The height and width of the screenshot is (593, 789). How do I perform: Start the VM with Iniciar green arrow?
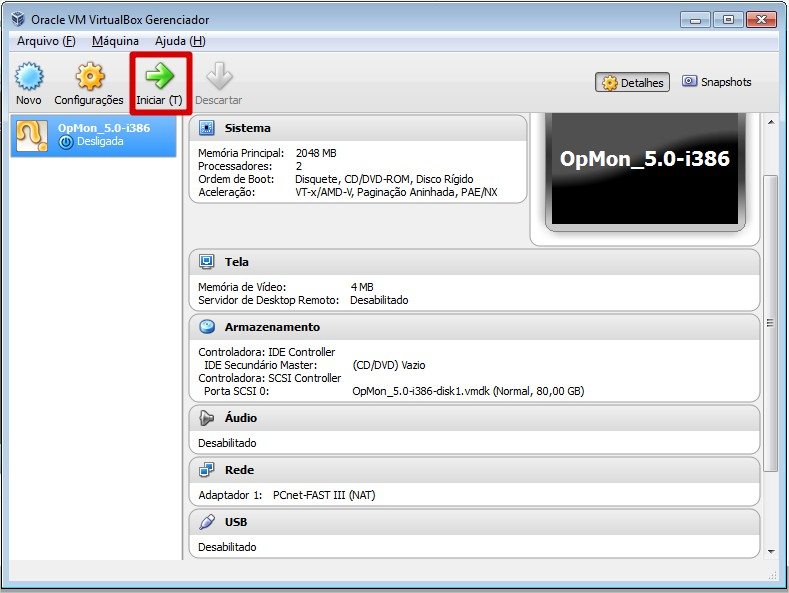coord(159,78)
